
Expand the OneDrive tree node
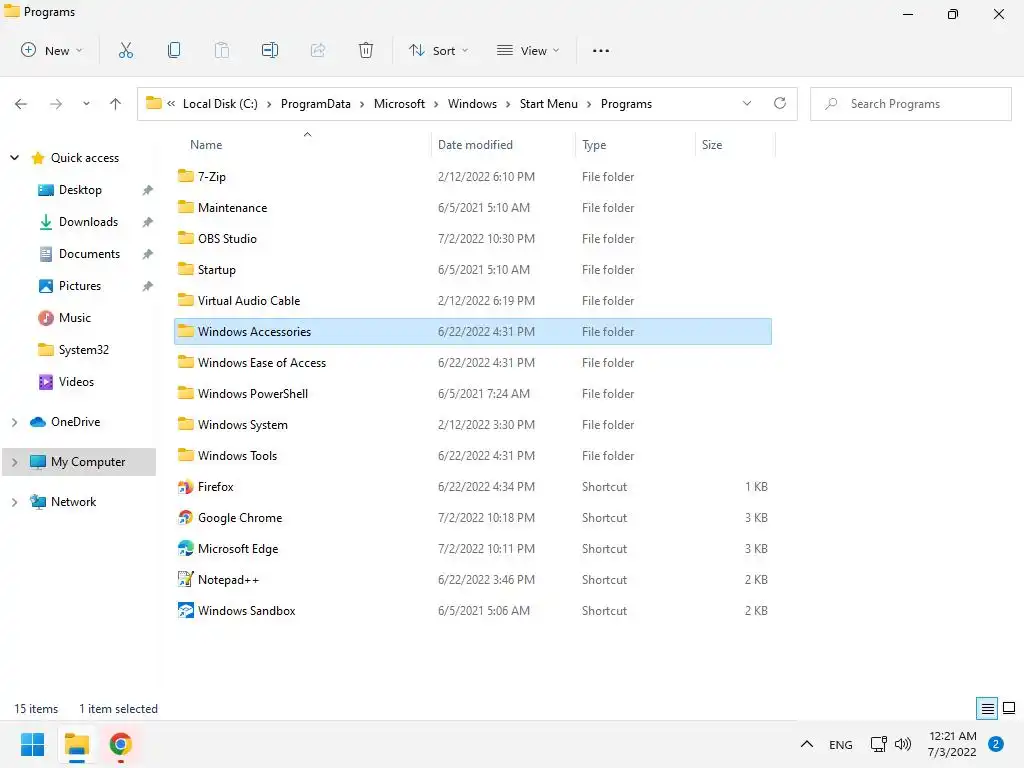point(14,422)
